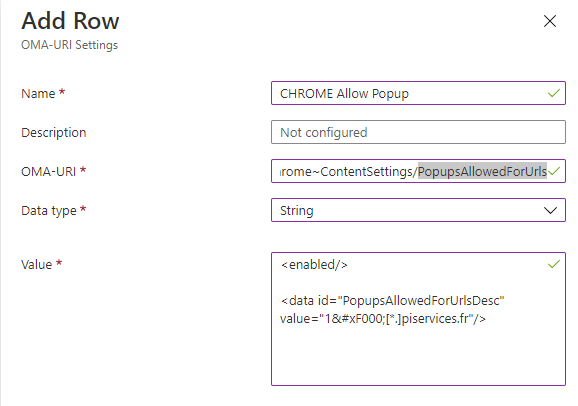Select the Description label
Viewport: 578px width, 406px height.
[53, 132]
